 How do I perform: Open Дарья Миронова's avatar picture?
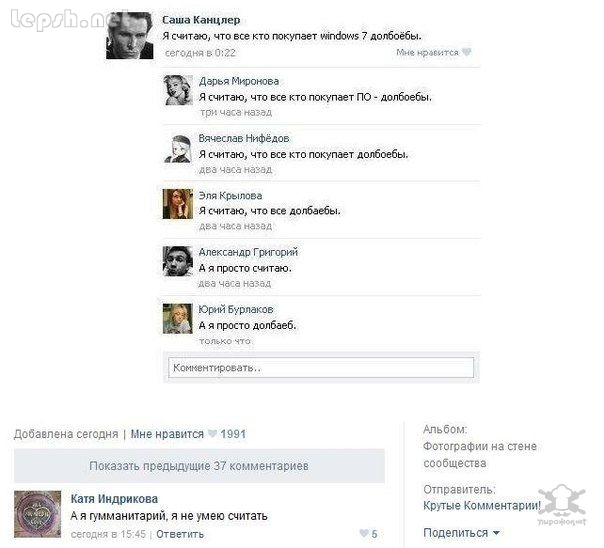[178, 90]
